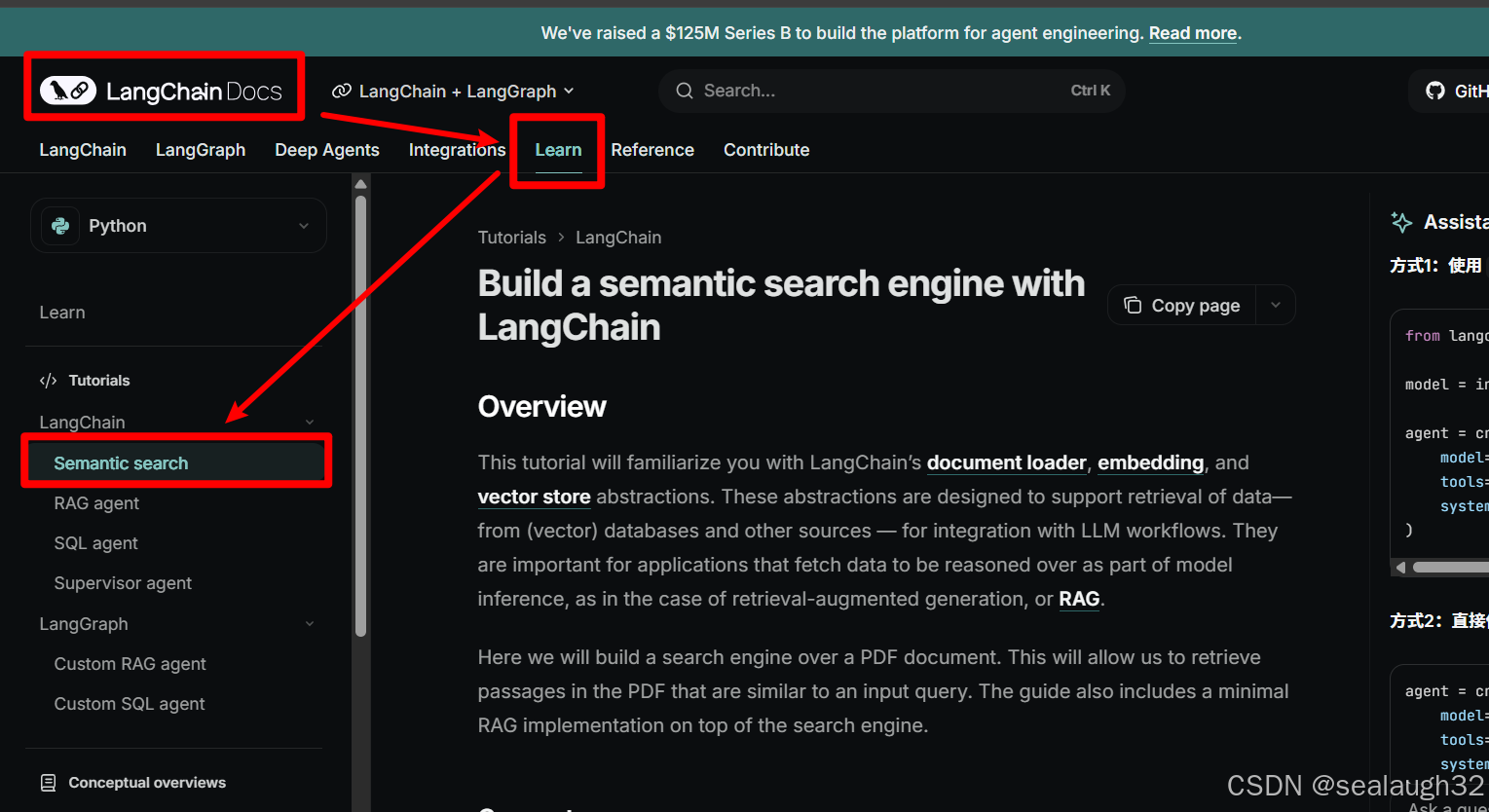
Task: Switch to the LangGraph top tab
Action: tap(201, 150)
